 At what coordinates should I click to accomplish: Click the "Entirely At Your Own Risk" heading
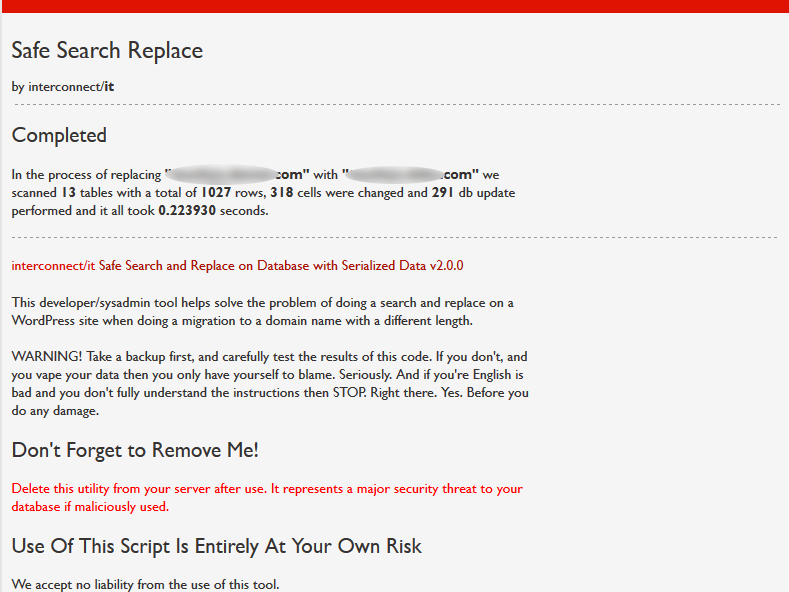click(216, 546)
